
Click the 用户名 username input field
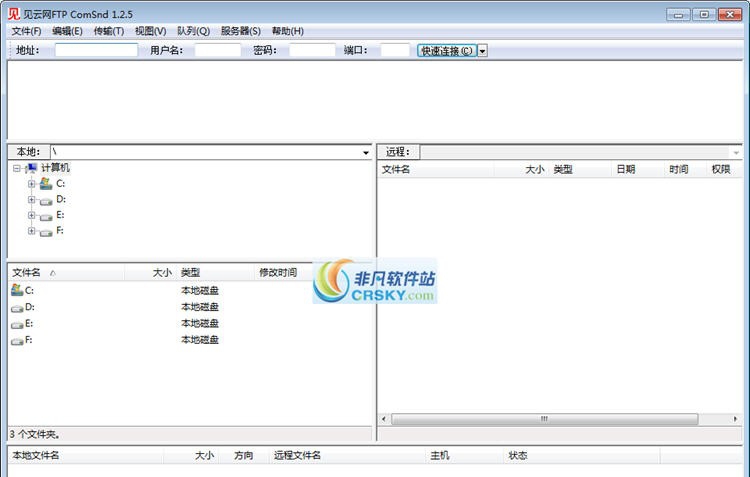click(x=218, y=50)
